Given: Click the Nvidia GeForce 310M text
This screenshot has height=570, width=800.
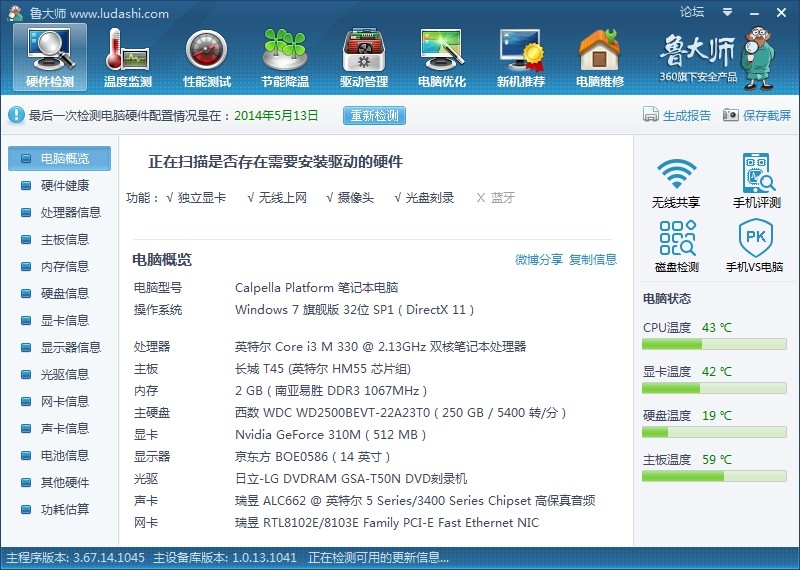Looking at the screenshot, I should pyautogui.click(x=330, y=435).
